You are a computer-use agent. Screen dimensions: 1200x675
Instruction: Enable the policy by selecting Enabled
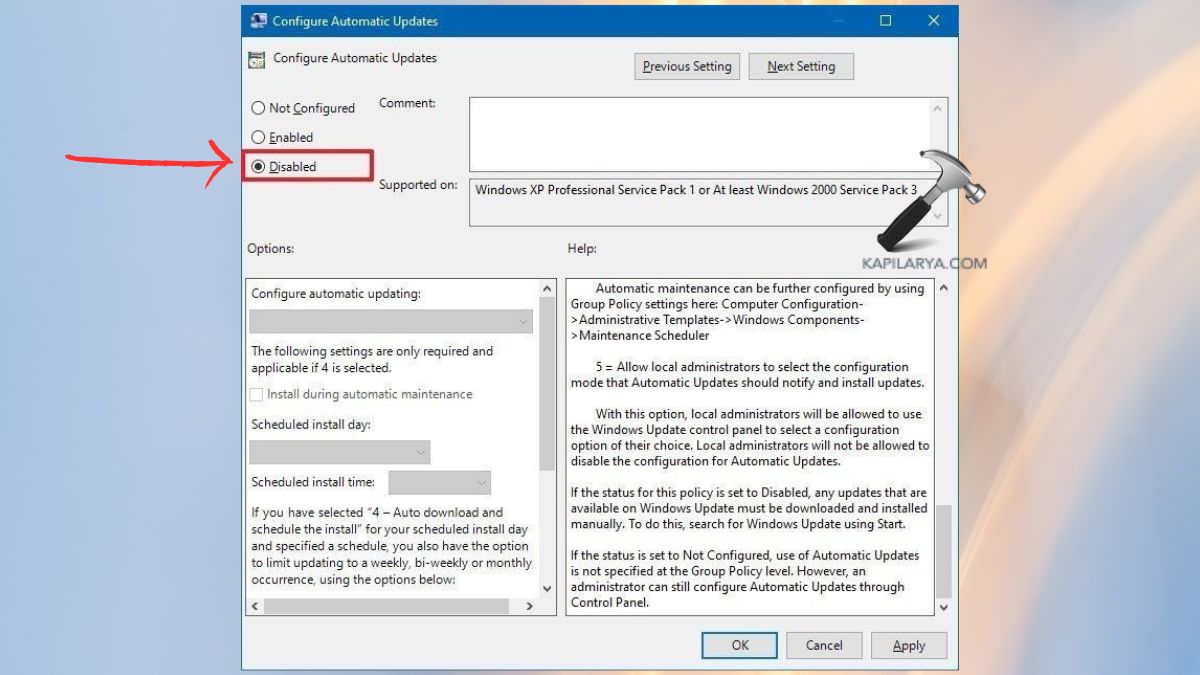click(257, 137)
